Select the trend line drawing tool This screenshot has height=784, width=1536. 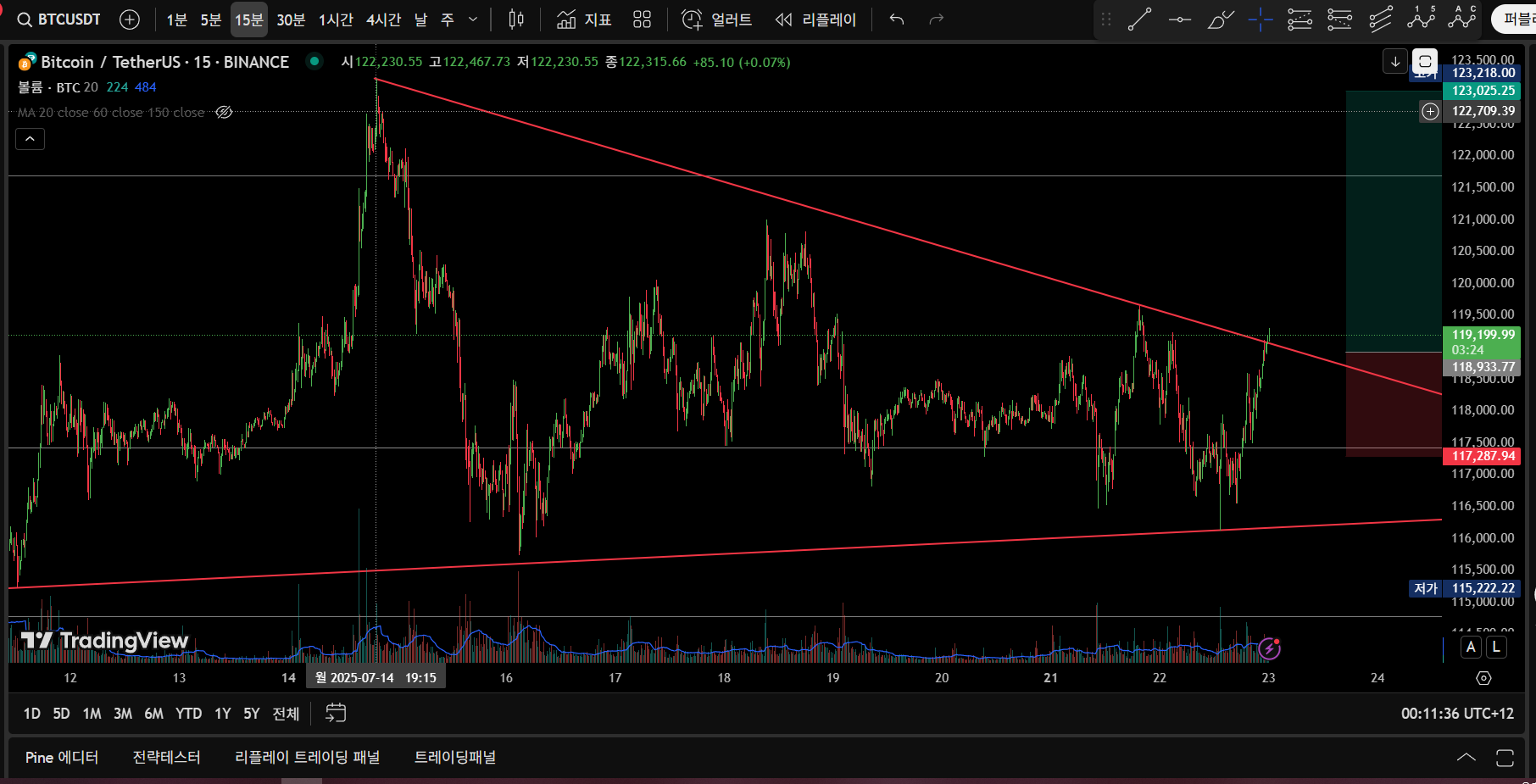(x=1139, y=19)
